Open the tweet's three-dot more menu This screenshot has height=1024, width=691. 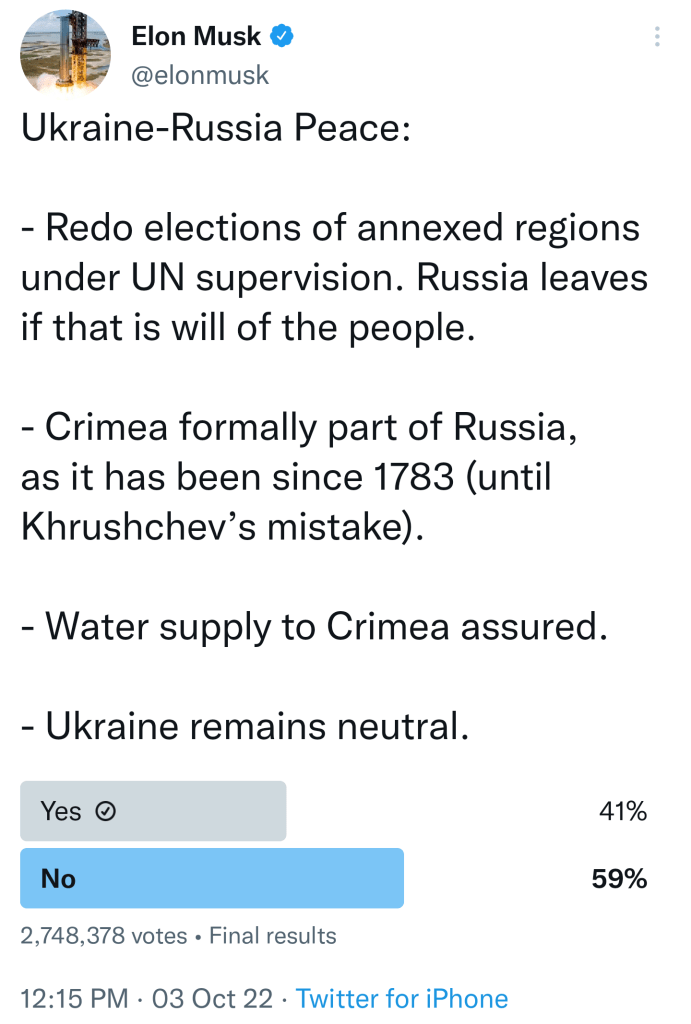click(x=657, y=38)
